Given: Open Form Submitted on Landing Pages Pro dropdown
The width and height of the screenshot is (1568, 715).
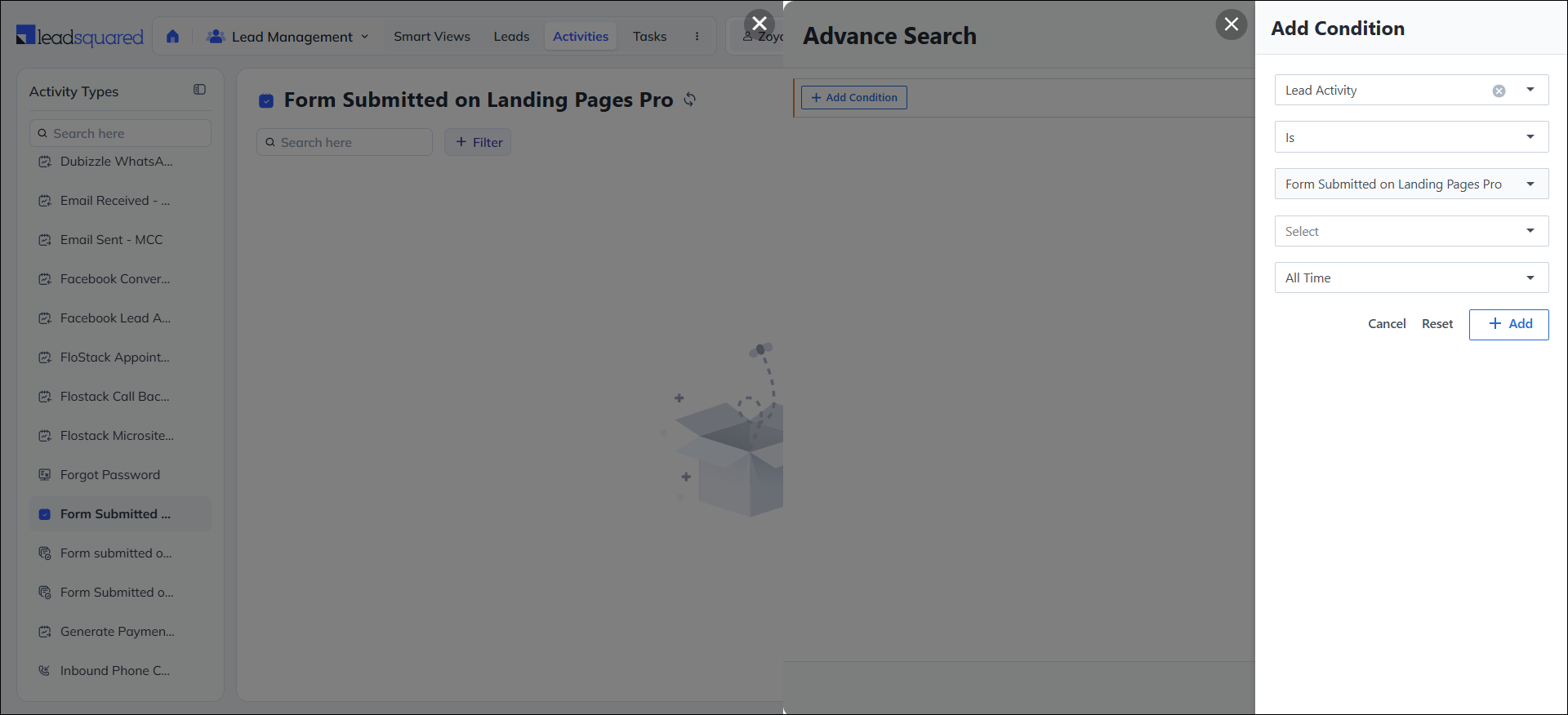Looking at the screenshot, I should click(1412, 184).
